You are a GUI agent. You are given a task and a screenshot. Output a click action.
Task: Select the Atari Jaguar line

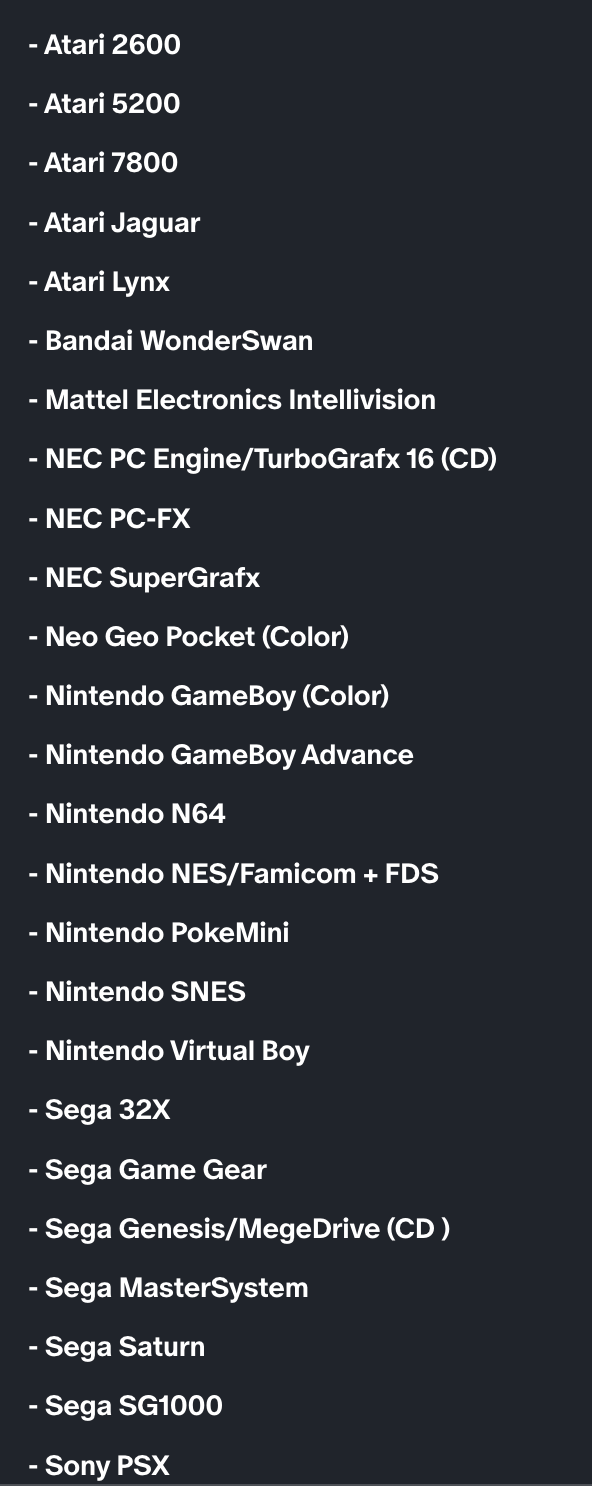[114, 223]
